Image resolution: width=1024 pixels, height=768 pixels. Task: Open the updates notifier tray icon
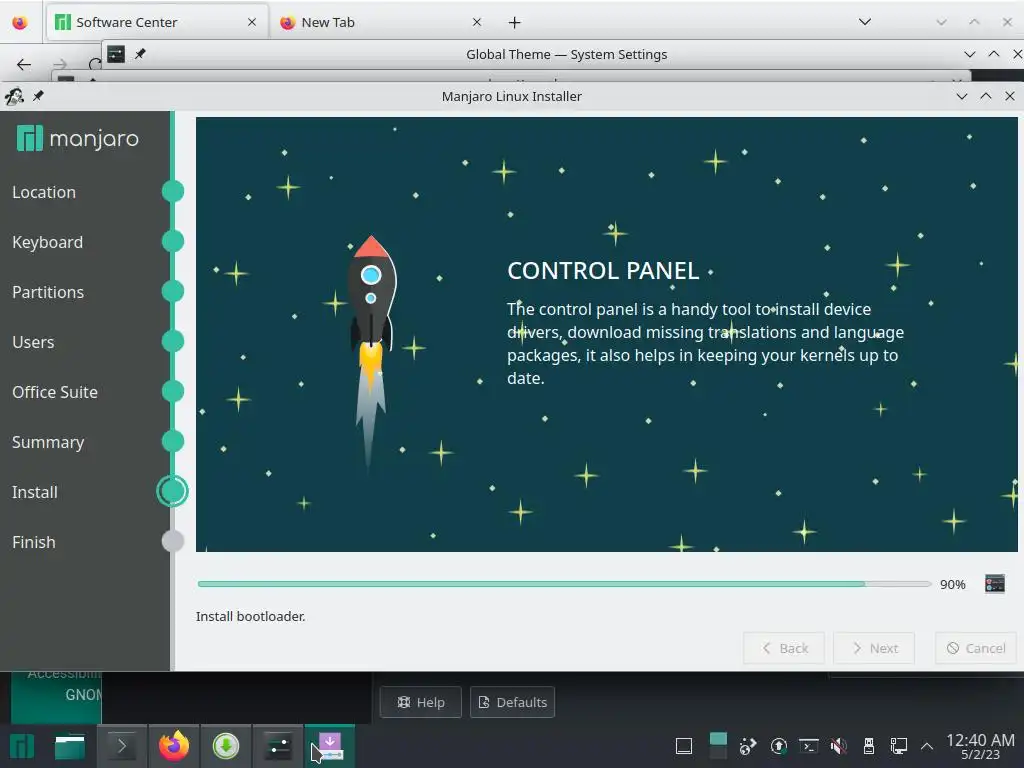[778, 746]
